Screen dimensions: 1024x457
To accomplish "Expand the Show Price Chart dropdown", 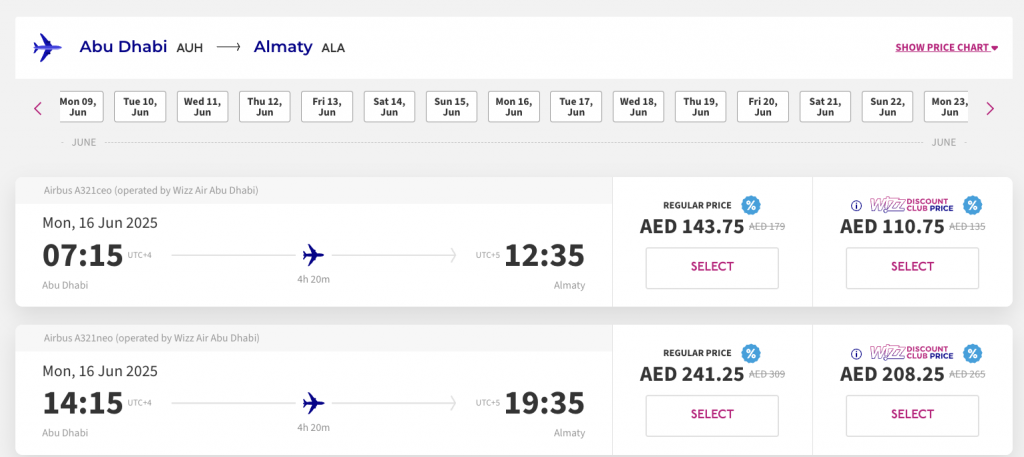I will point(946,48).
